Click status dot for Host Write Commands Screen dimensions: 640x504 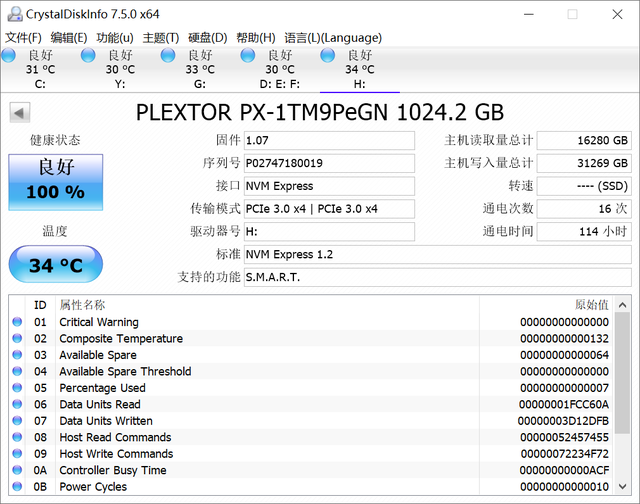(17, 453)
